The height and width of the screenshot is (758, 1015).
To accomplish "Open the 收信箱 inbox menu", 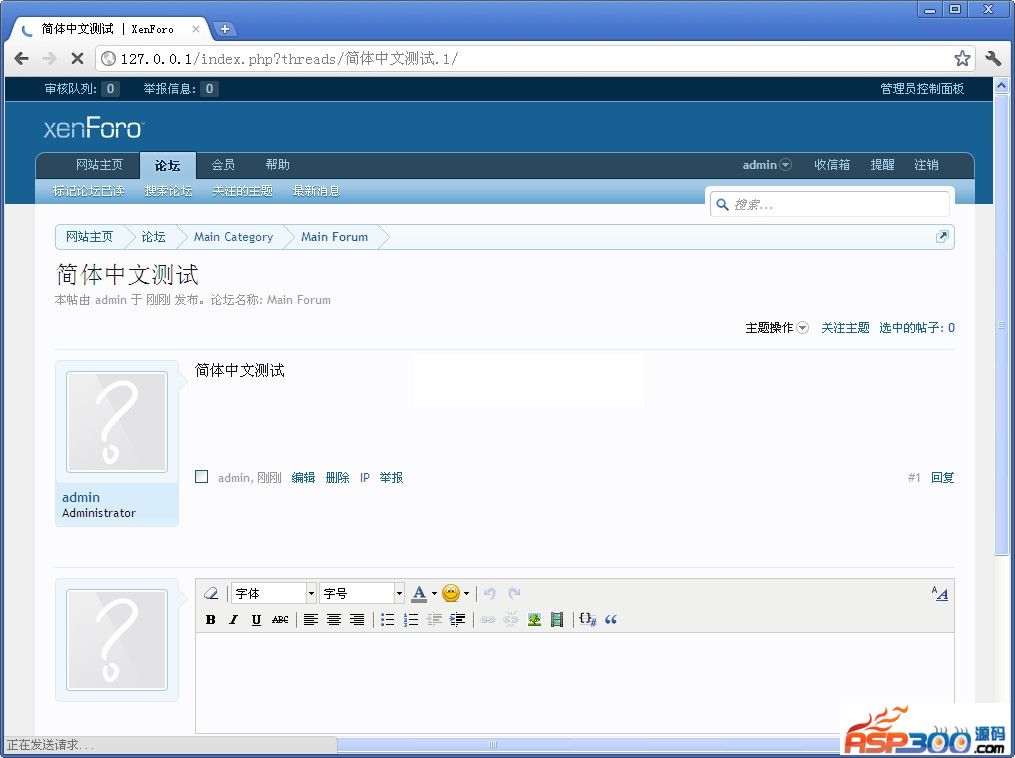I will tap(832, 165).
